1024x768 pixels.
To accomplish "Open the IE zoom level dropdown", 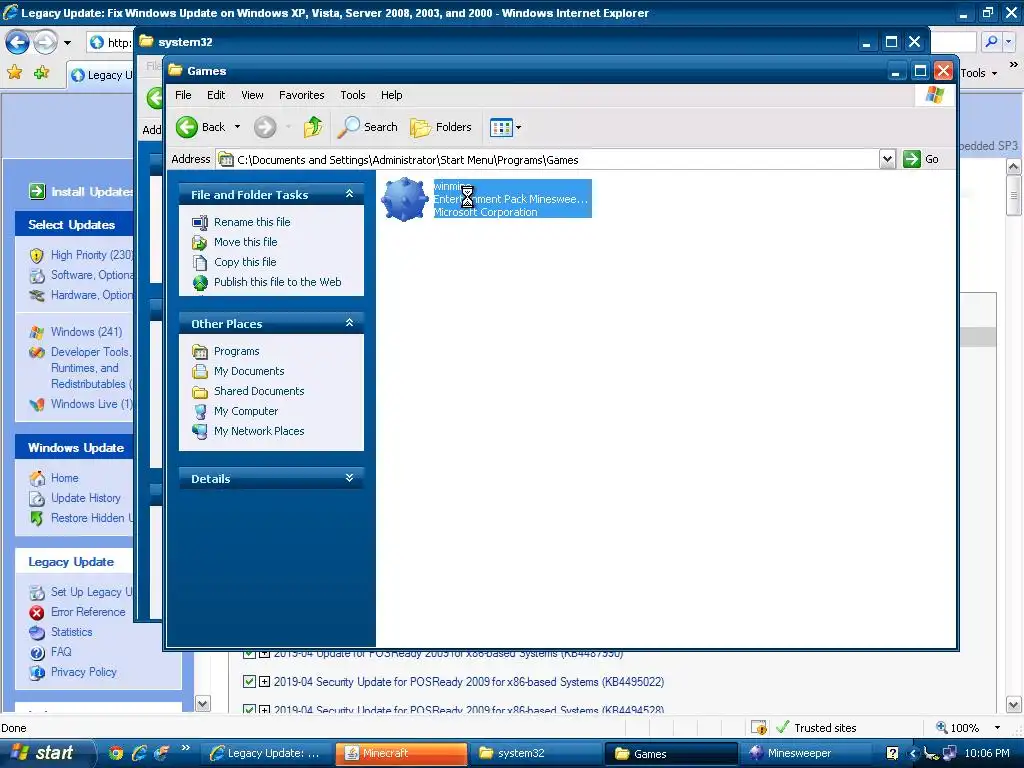I will coord(997,728).
